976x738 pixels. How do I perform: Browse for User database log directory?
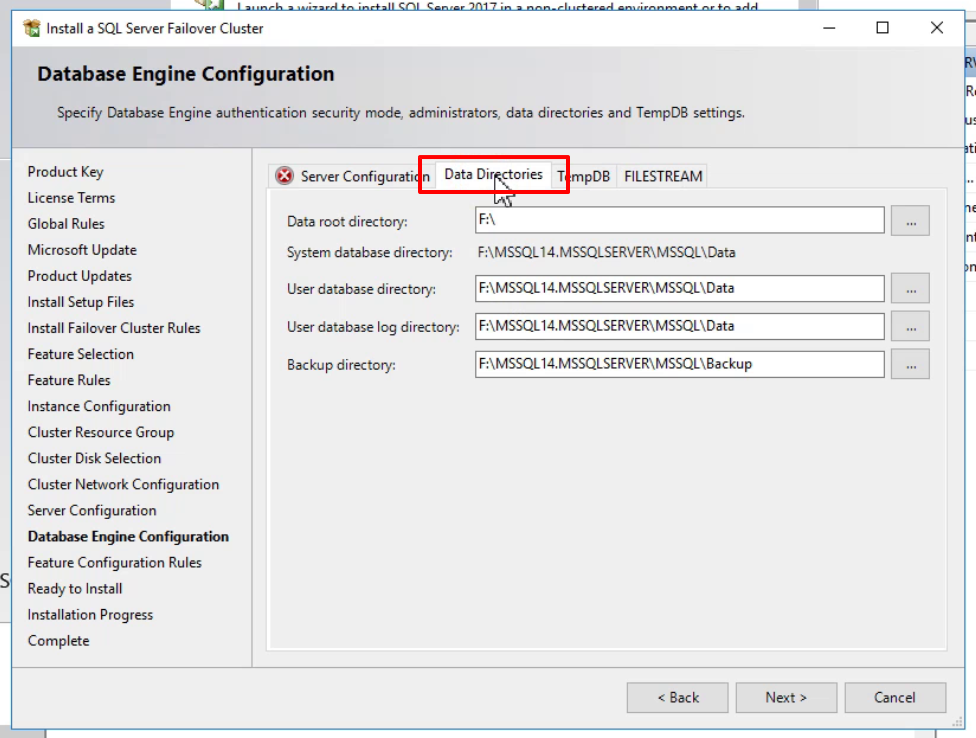[910, 327]
